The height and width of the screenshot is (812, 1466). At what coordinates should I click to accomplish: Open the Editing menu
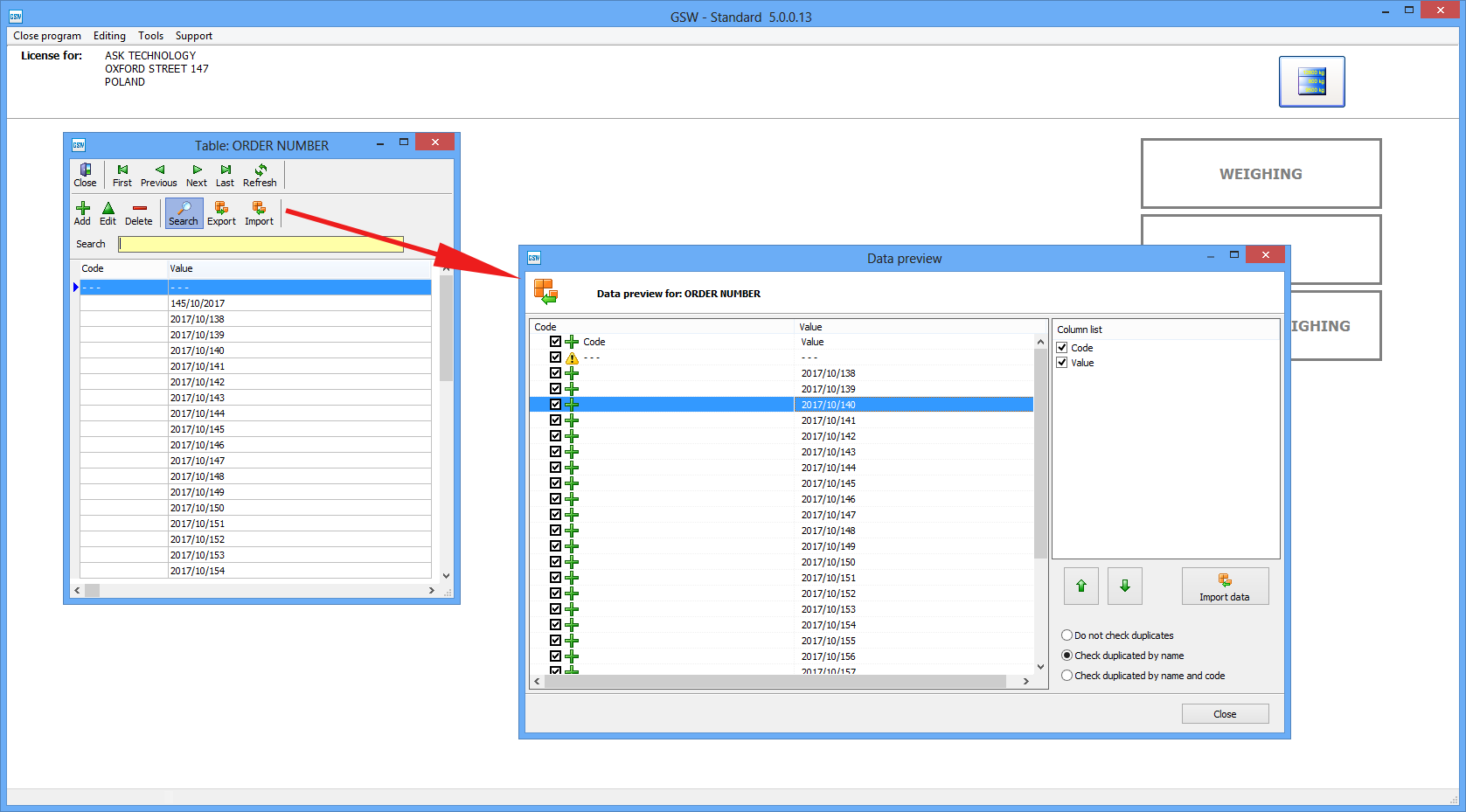109,36
